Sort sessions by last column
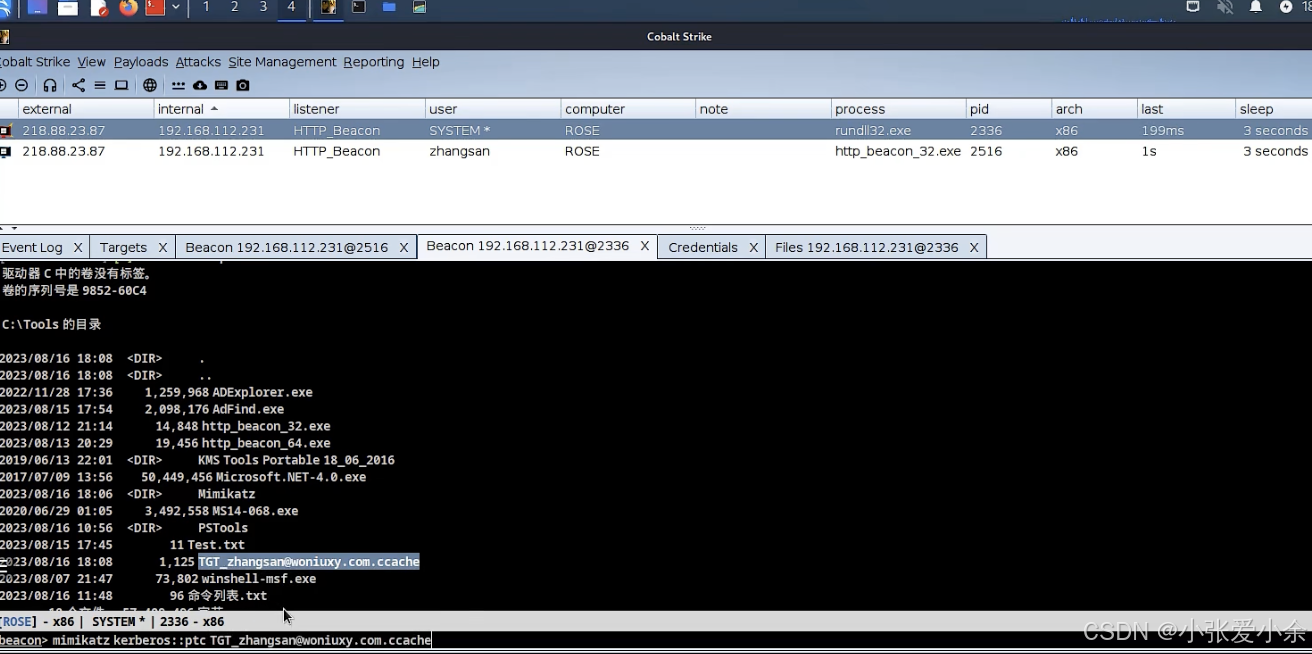 [x=1186, y=109]
